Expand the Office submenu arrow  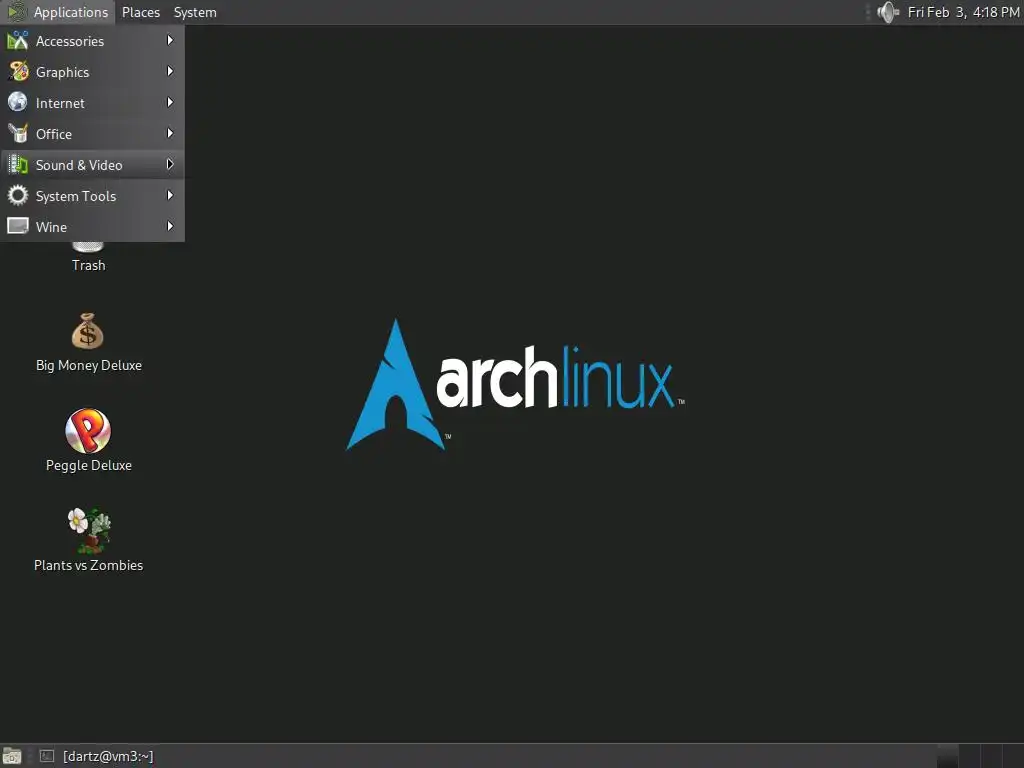point(170,133)
